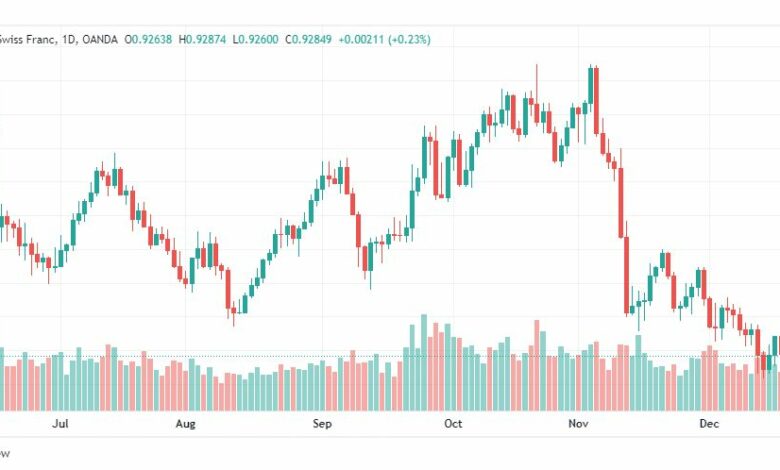Select the Jul label on time axis
Image resolution: width=780 pixels, height=470 pixels.
[60, 424]
